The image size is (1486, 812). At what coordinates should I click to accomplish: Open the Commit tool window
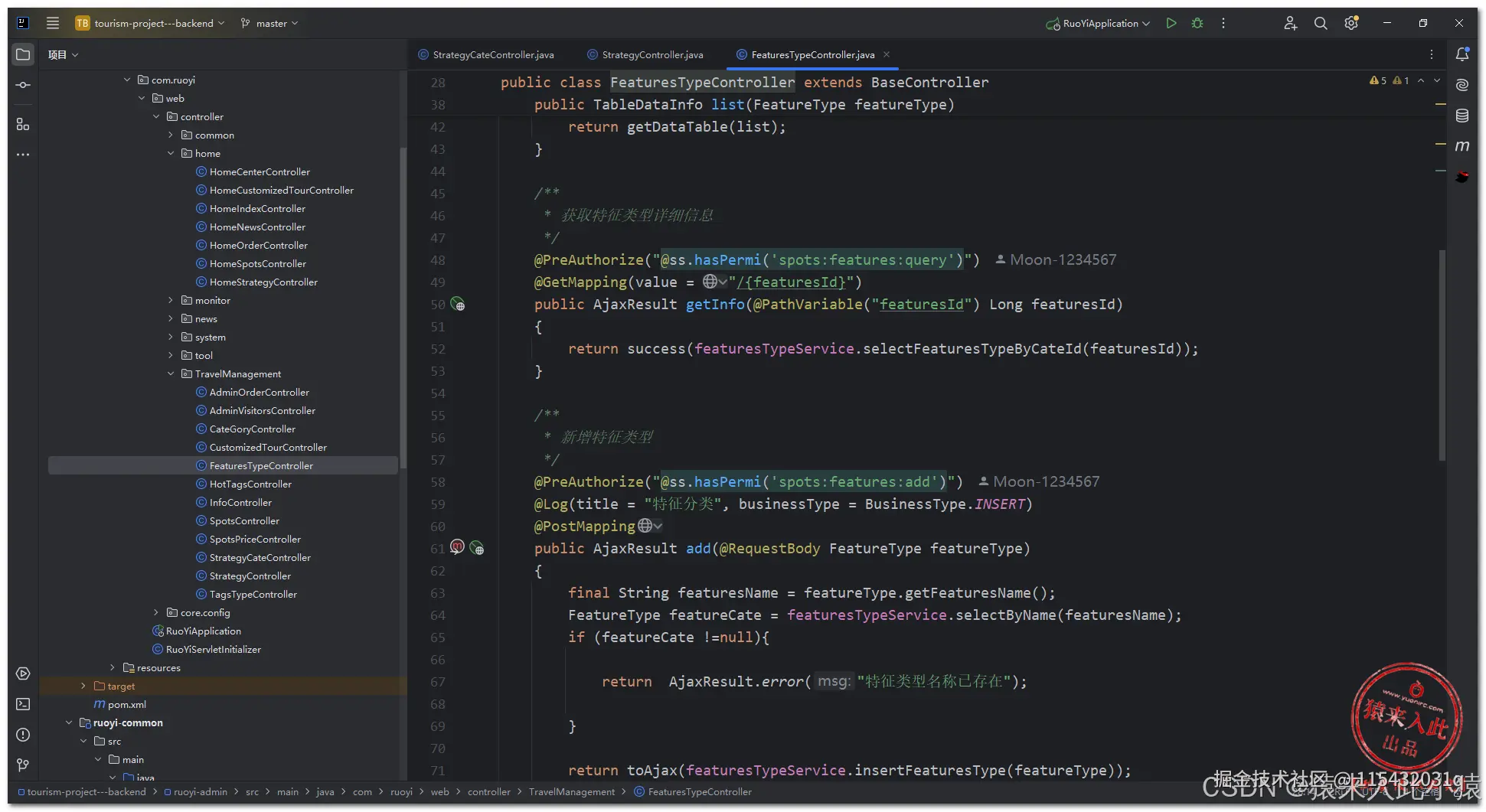point(23,85)
